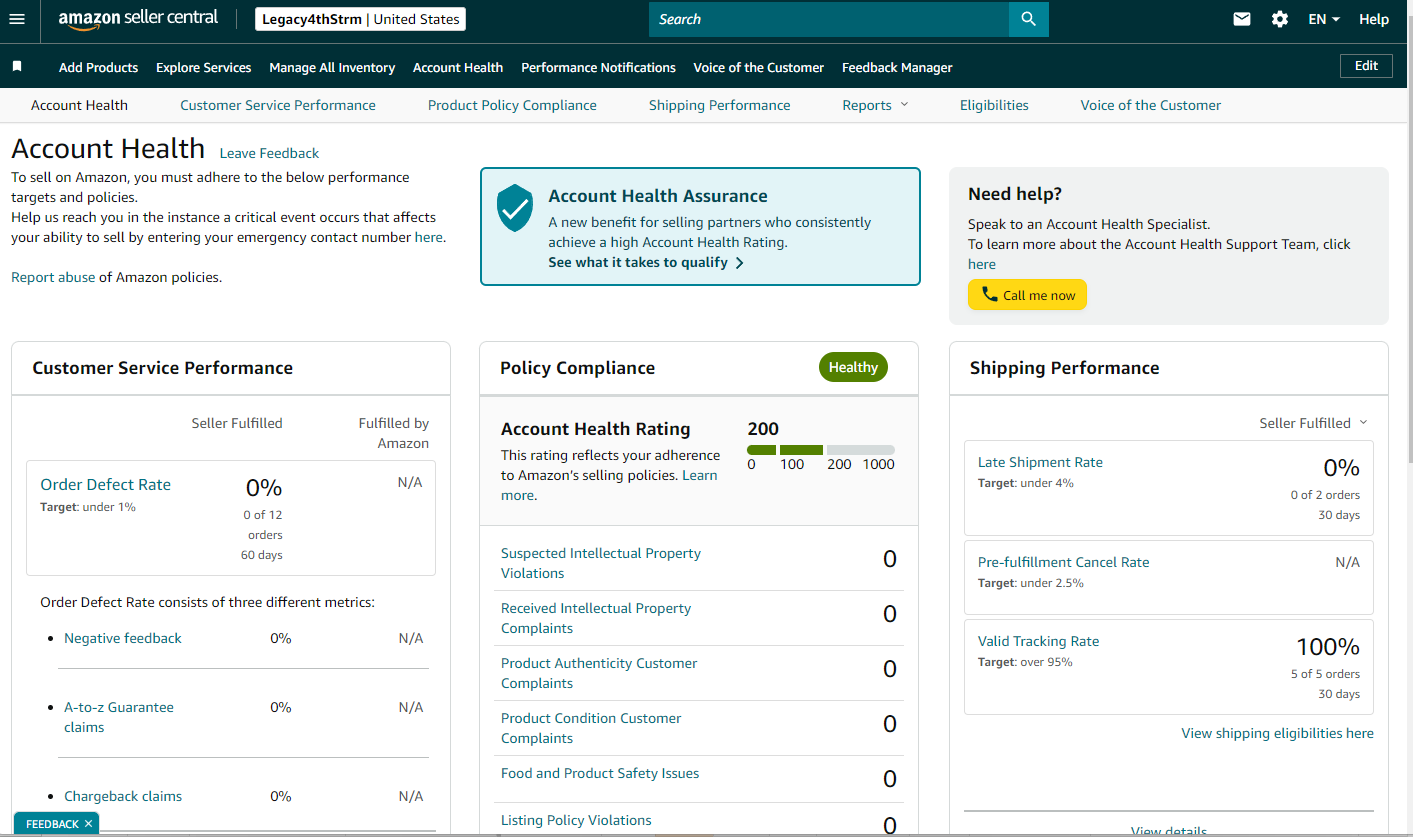Click the Amazon Seller Central logo

click(x=138, y=19)
